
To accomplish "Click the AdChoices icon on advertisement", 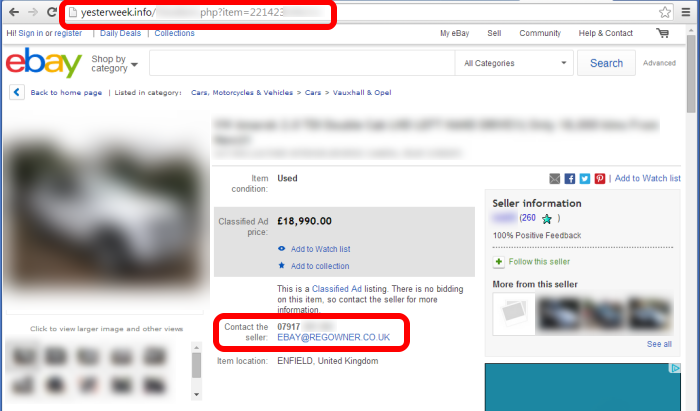I will [675, 368].
